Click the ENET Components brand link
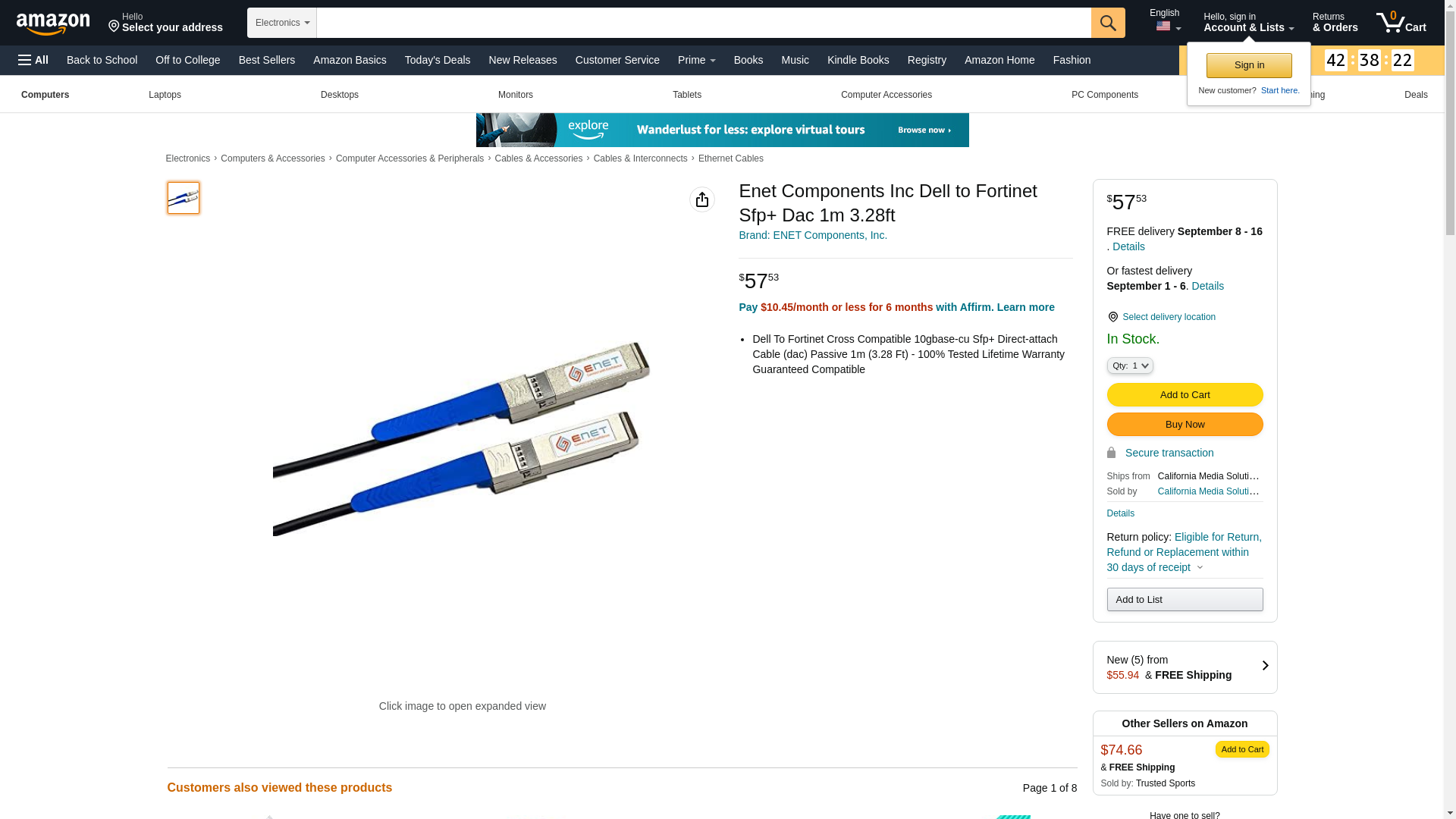Image resolution: width=1456 pixels, height=819 pixels. tap(813, 235)
